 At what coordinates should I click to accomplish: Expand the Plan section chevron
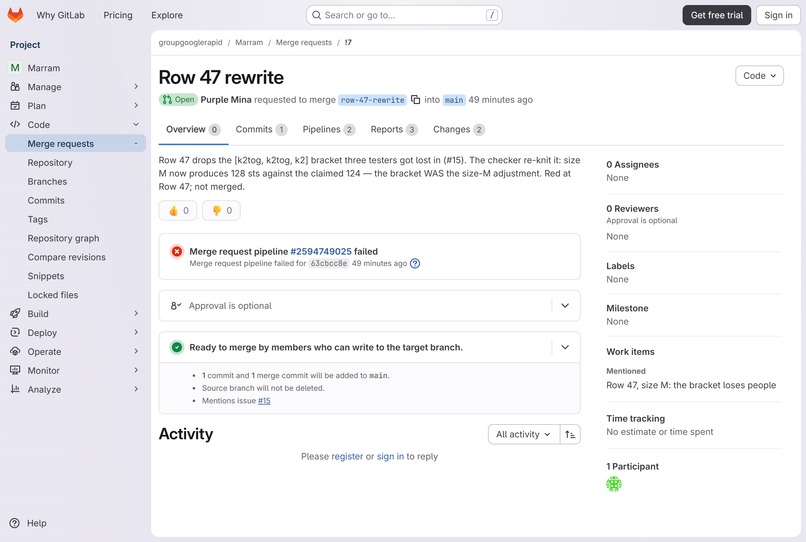(136, 105)
